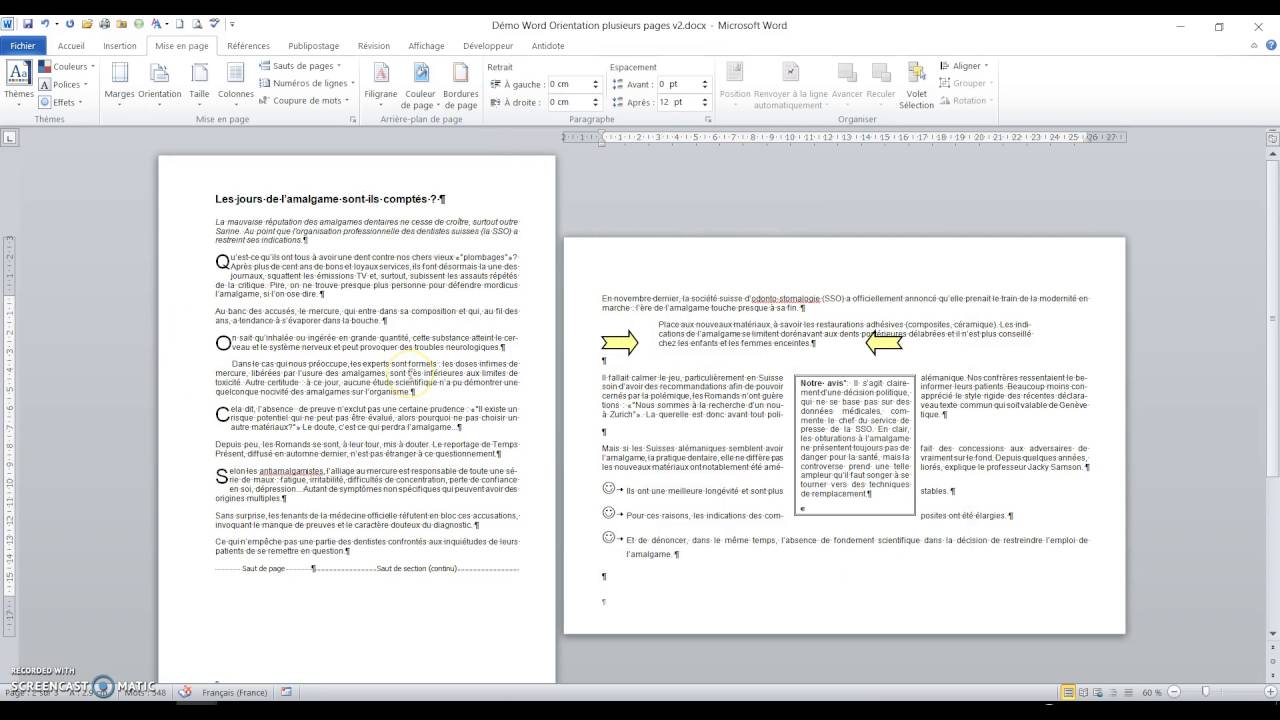This screenshot has width=1280, height=720.
Task: Click 60 % zoom level button
Action: click(1152, 692)
